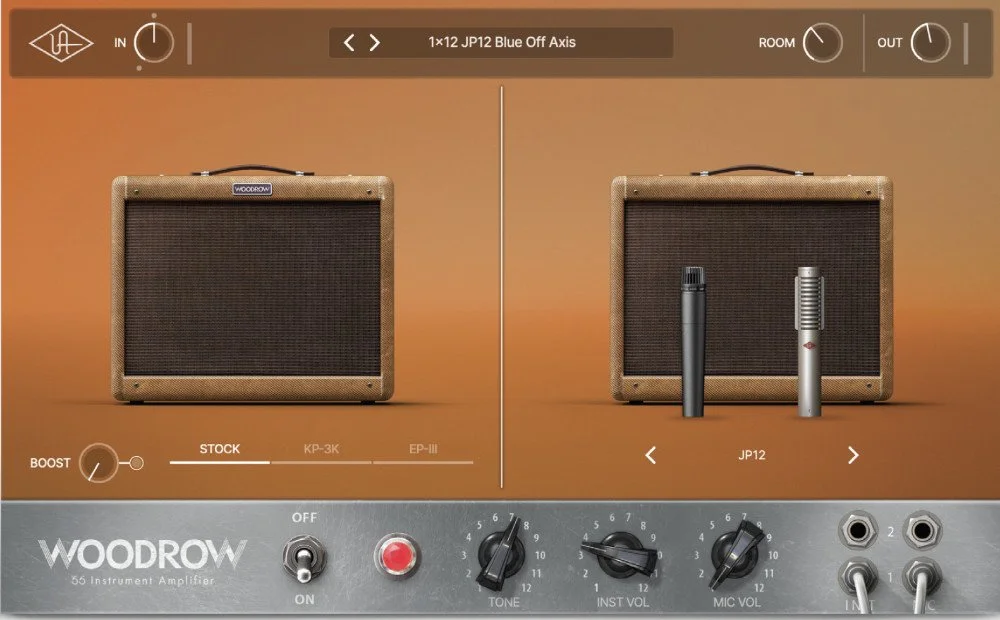Click input jack 2 on the left
Image resolution: width=1000 pixels, height=620 pixels.
[x=858, y=530]
